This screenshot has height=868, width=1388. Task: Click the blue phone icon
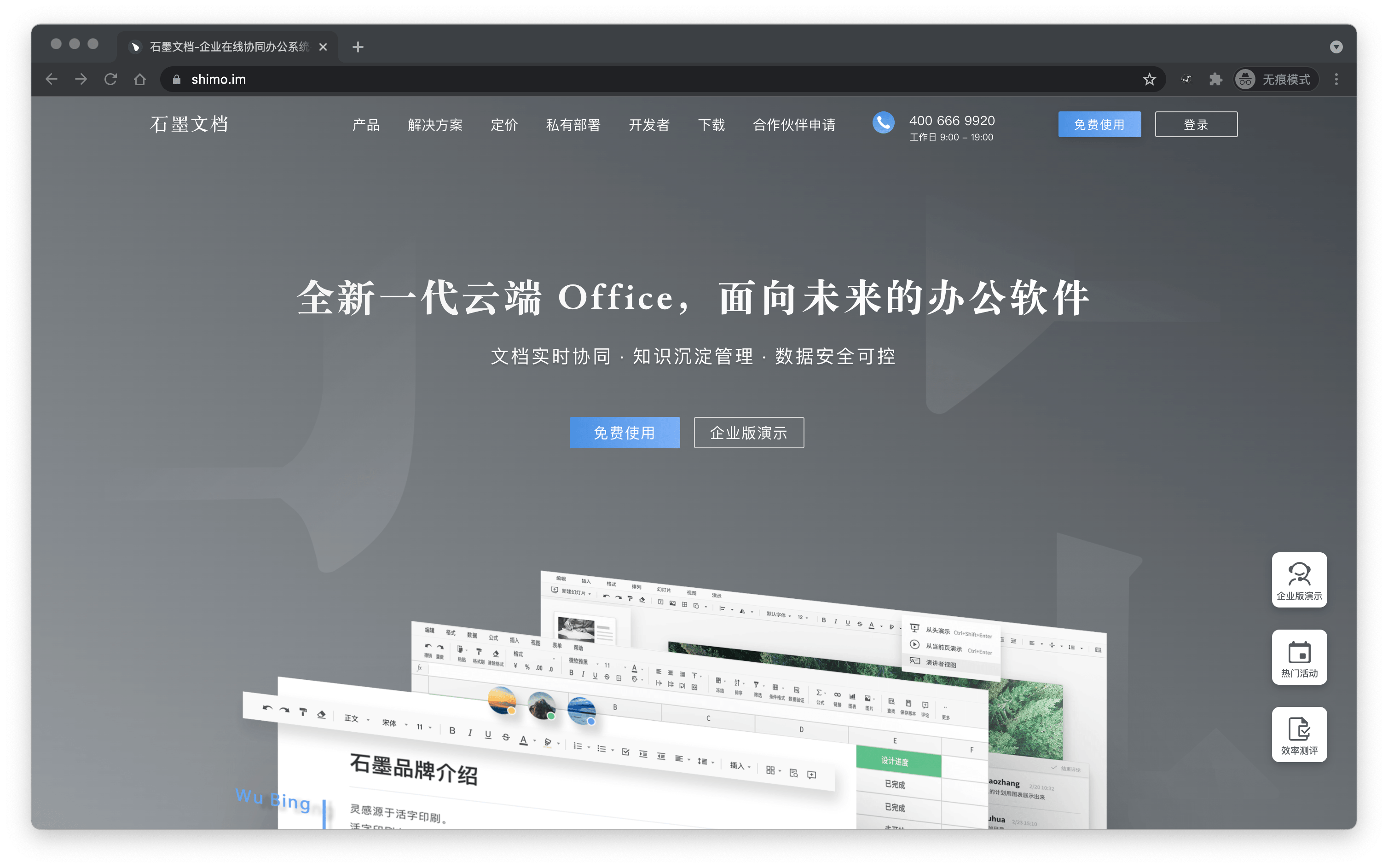coord(883,122)
